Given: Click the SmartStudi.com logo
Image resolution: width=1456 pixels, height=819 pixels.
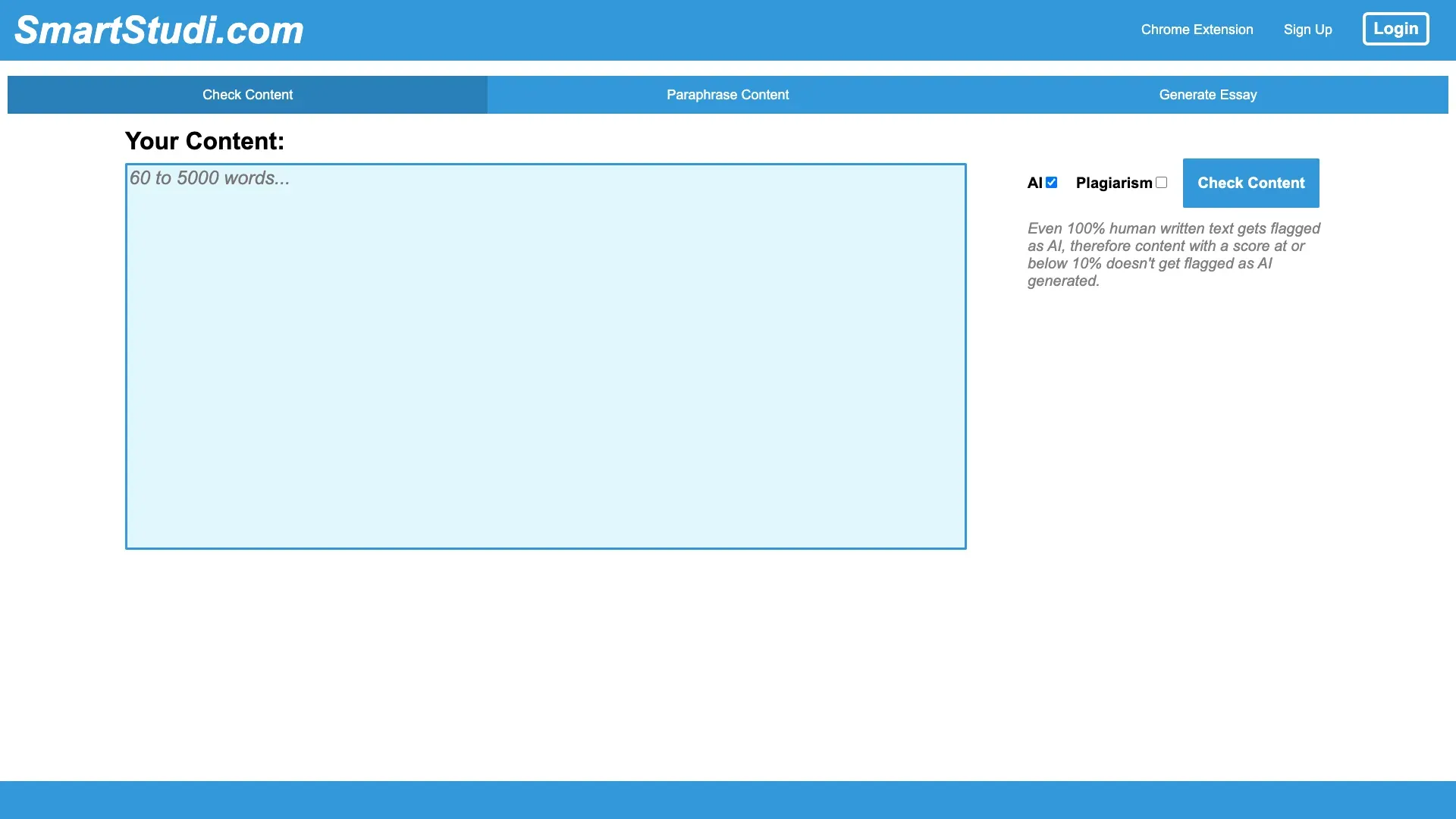Looking at the screenshot, I should click(x=159, y=30).
